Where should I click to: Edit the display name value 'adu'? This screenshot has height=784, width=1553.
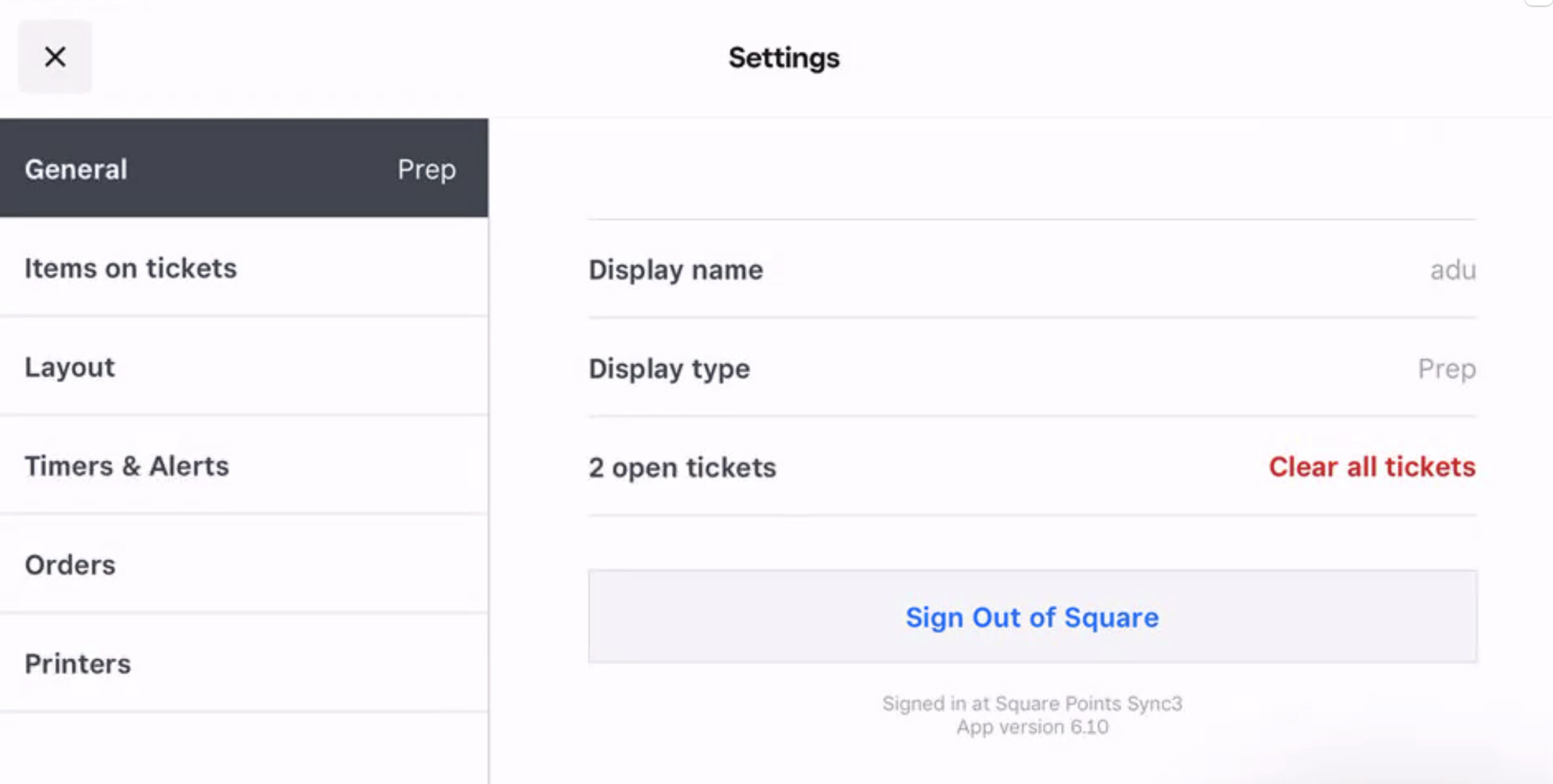(1453, 270)
